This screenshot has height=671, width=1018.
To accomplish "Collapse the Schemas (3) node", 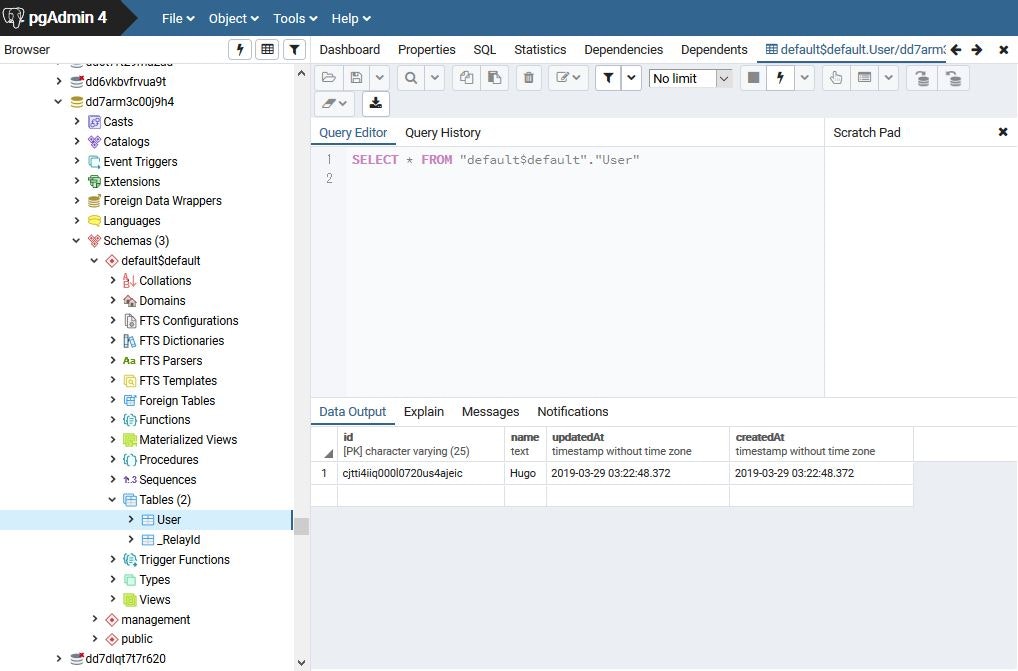I will (x=76, y=240).
